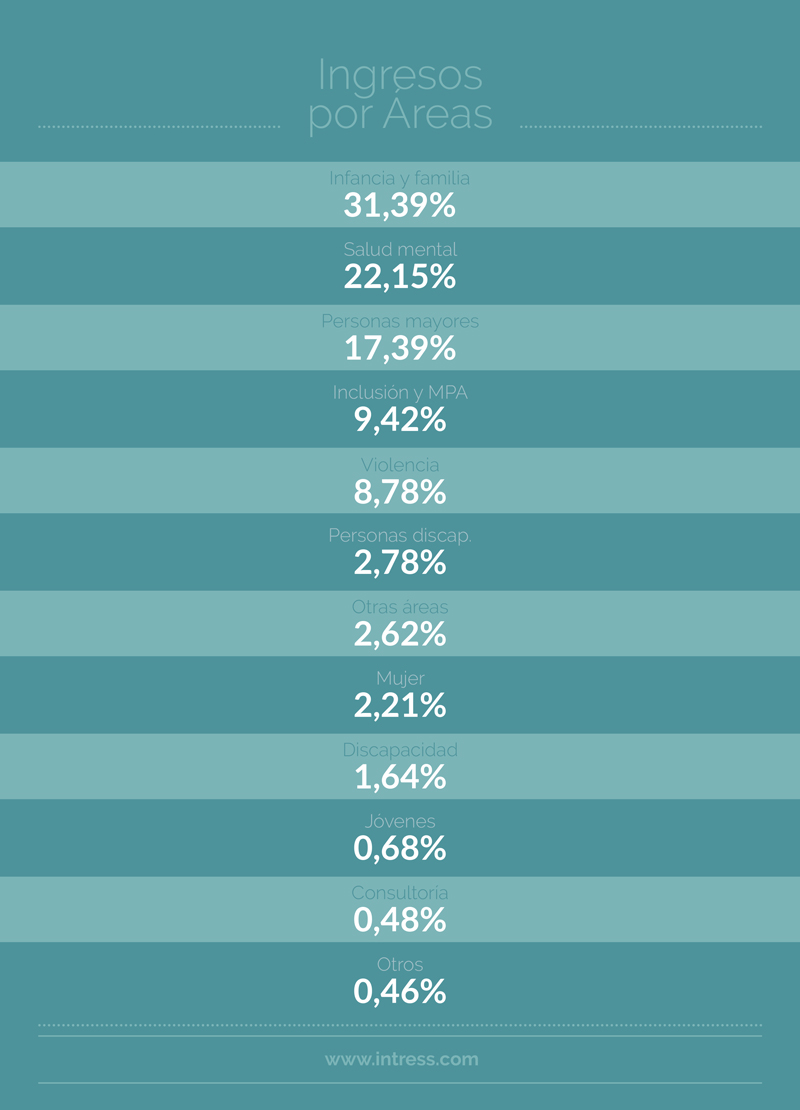Click the Personas discap. label
800x1110 pixels.
click(x=400, y=535)
